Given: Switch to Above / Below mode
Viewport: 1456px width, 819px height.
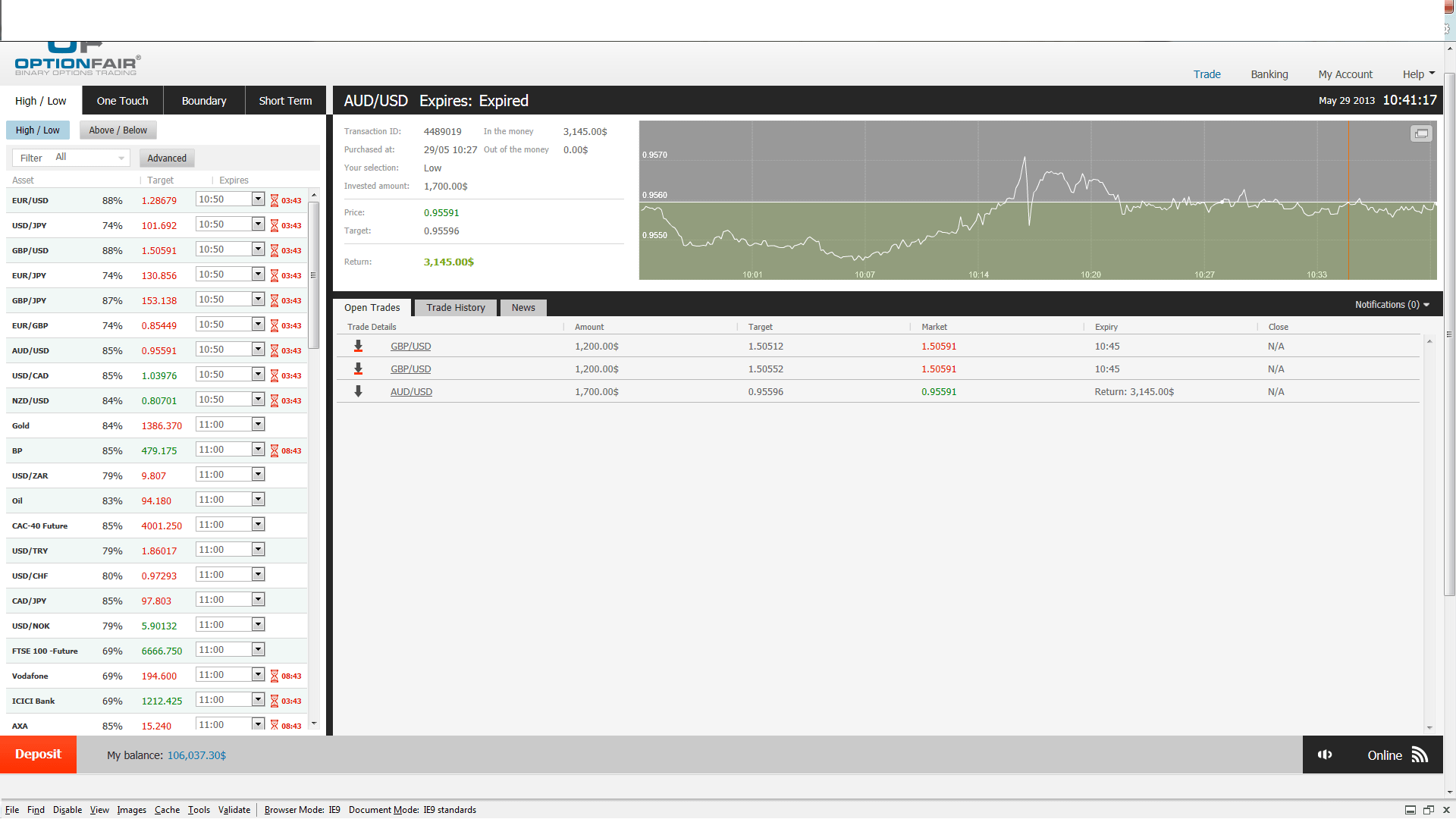Looking at the screenshot, I should pyautogui.click(x=118, y=130).
